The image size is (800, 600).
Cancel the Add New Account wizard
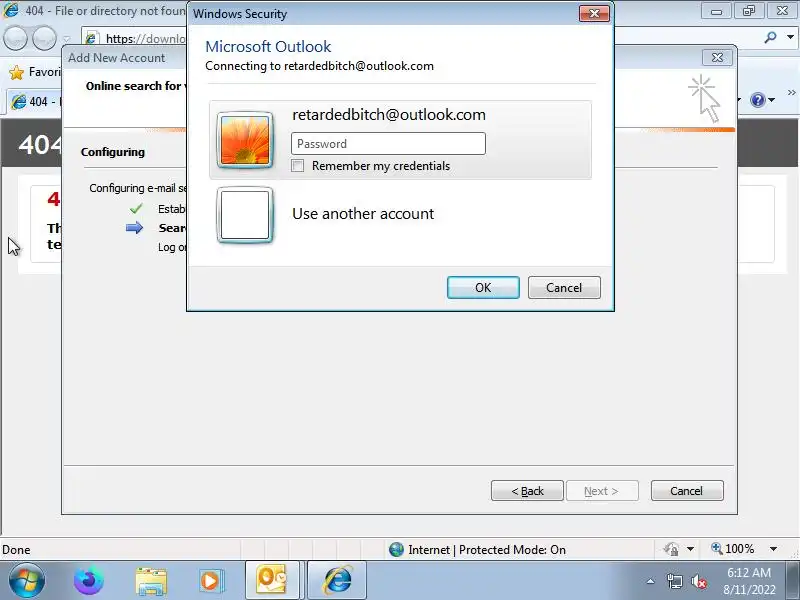(x=687, y=491)
